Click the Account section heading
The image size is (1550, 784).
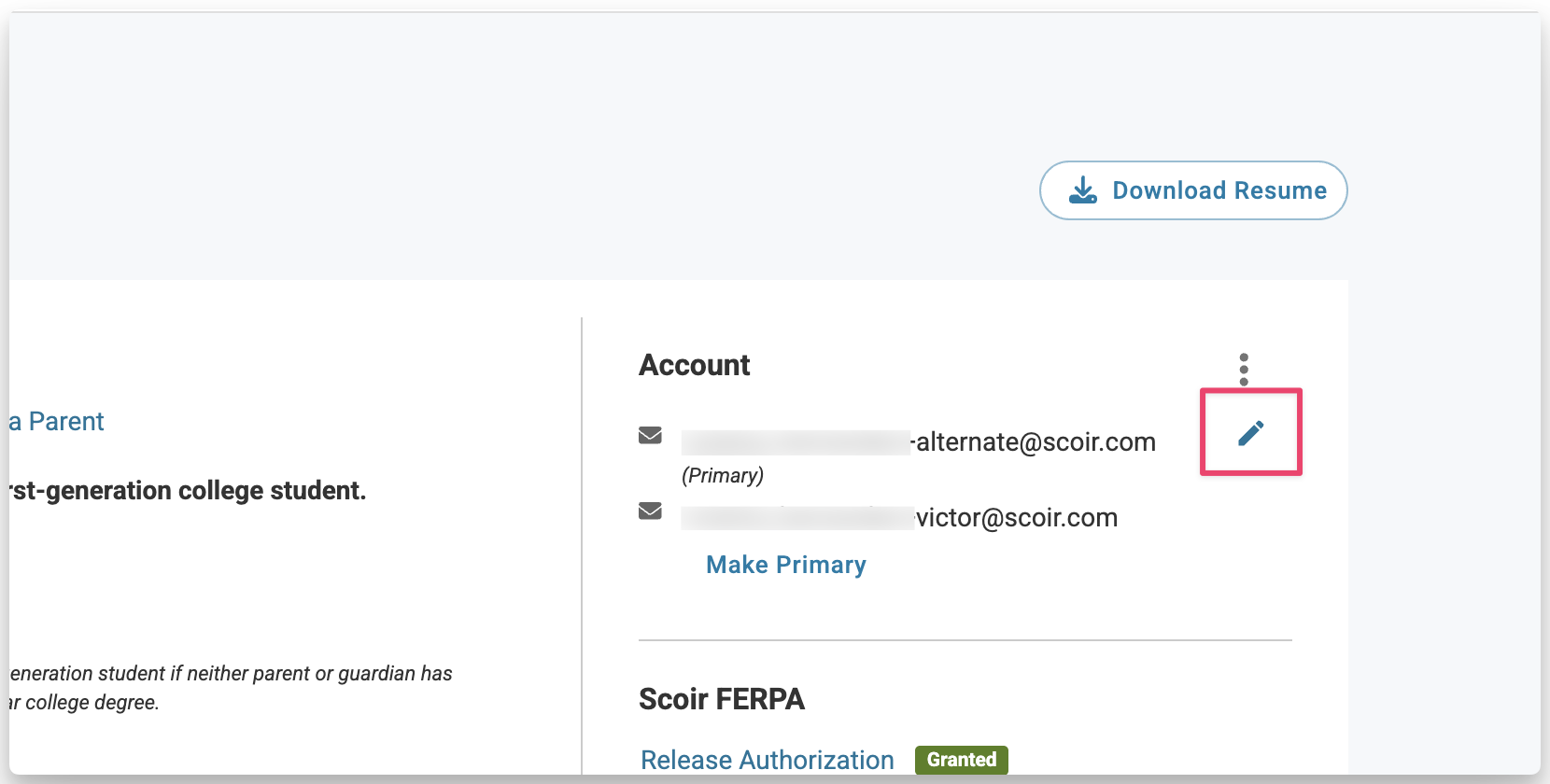(x=694, y=365)
